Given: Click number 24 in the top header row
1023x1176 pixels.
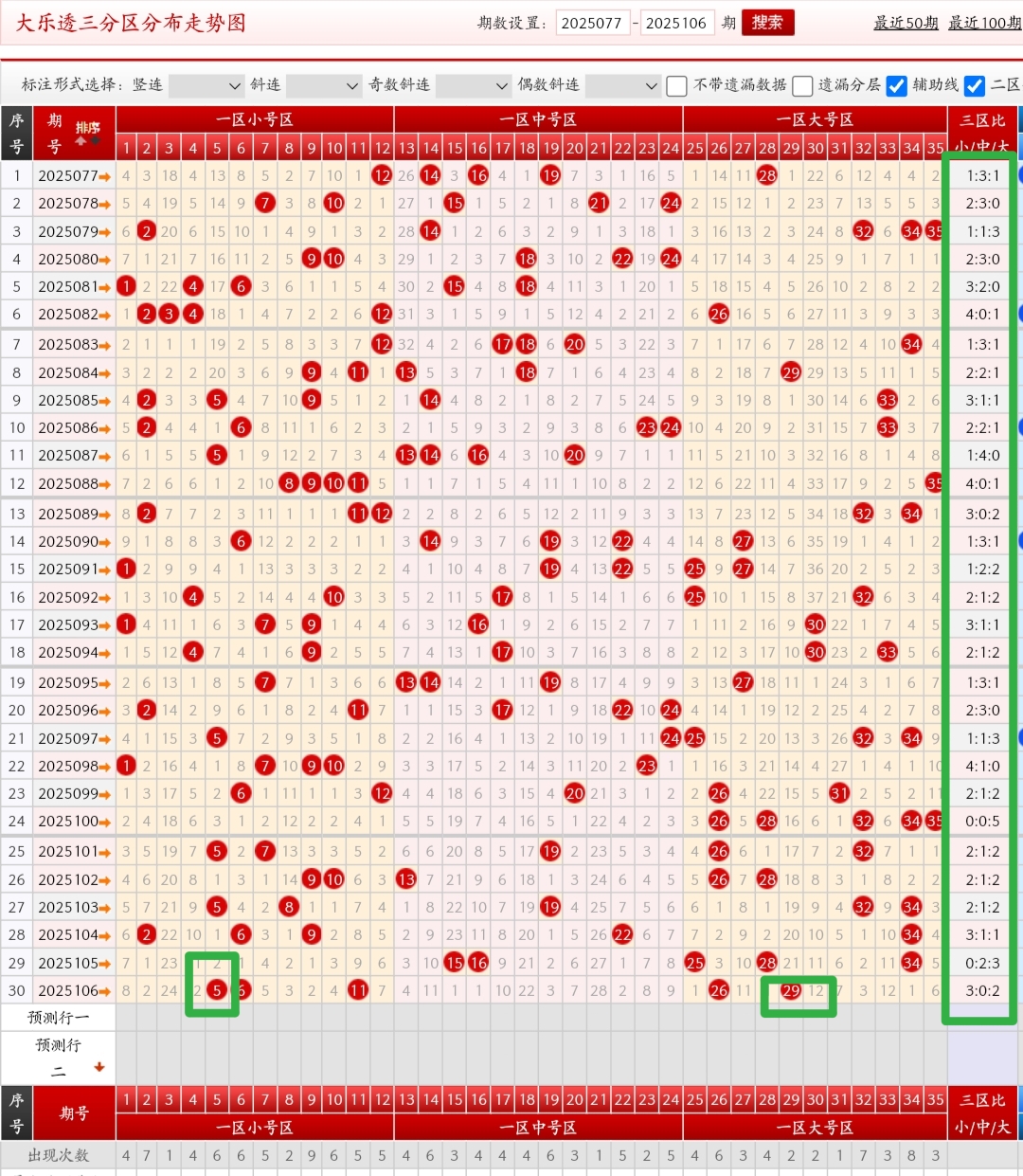Looking at the screenshot, I should [671, 148].
